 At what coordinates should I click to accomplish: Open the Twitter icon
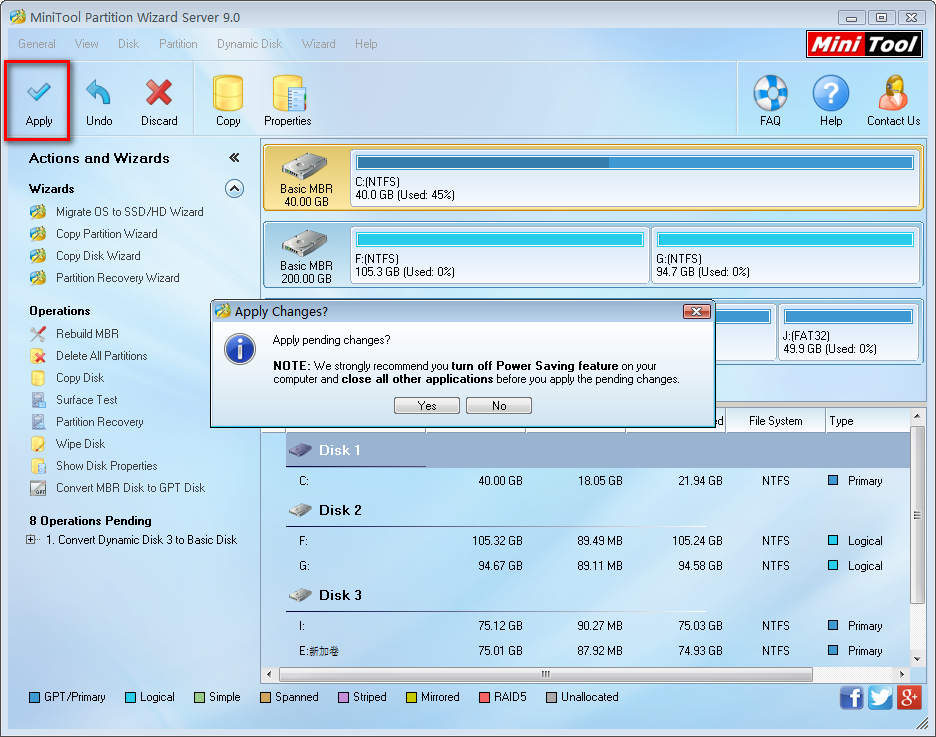pos(880,697)
